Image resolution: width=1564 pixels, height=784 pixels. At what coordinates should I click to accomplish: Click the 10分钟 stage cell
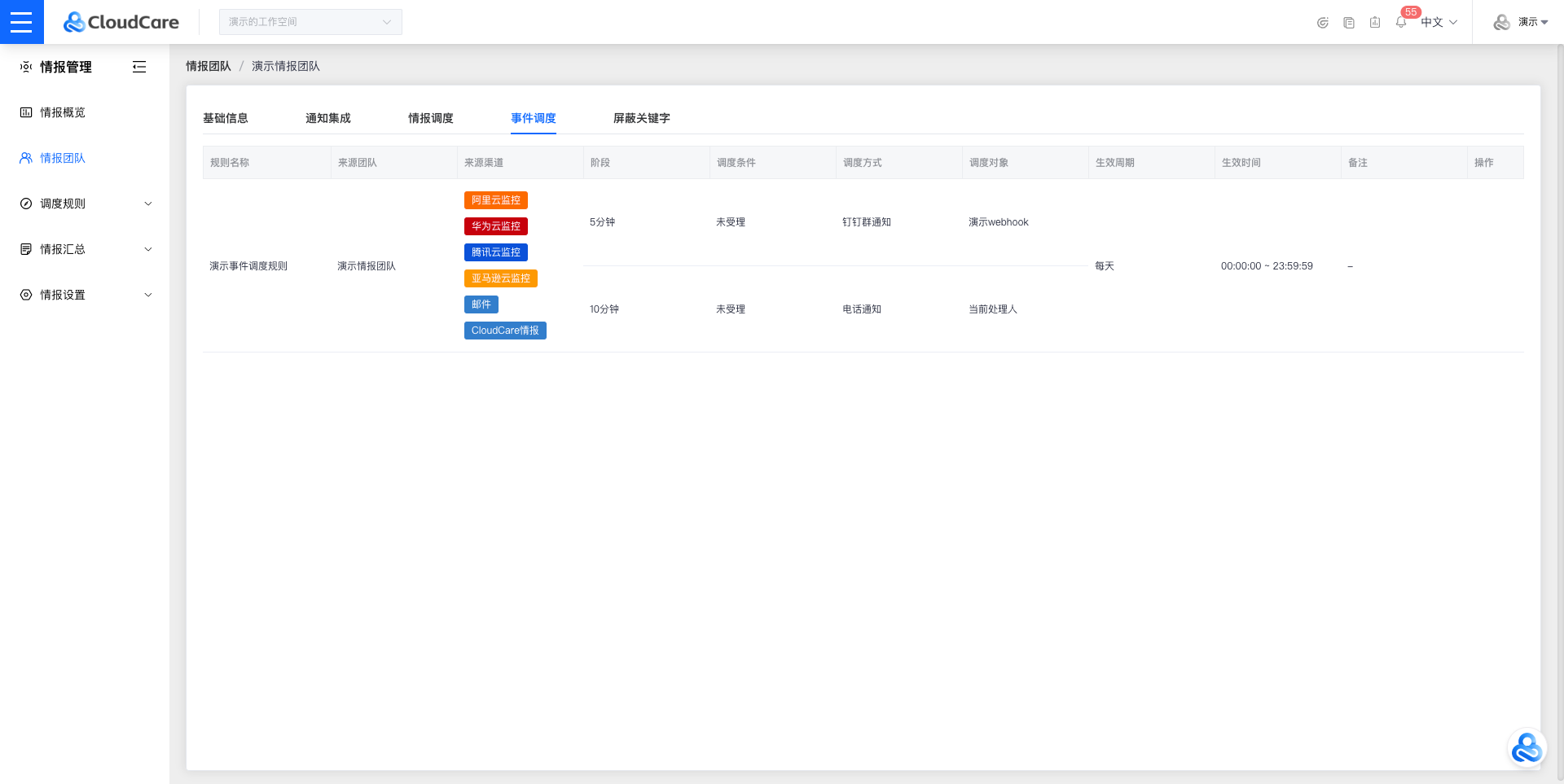604,309
